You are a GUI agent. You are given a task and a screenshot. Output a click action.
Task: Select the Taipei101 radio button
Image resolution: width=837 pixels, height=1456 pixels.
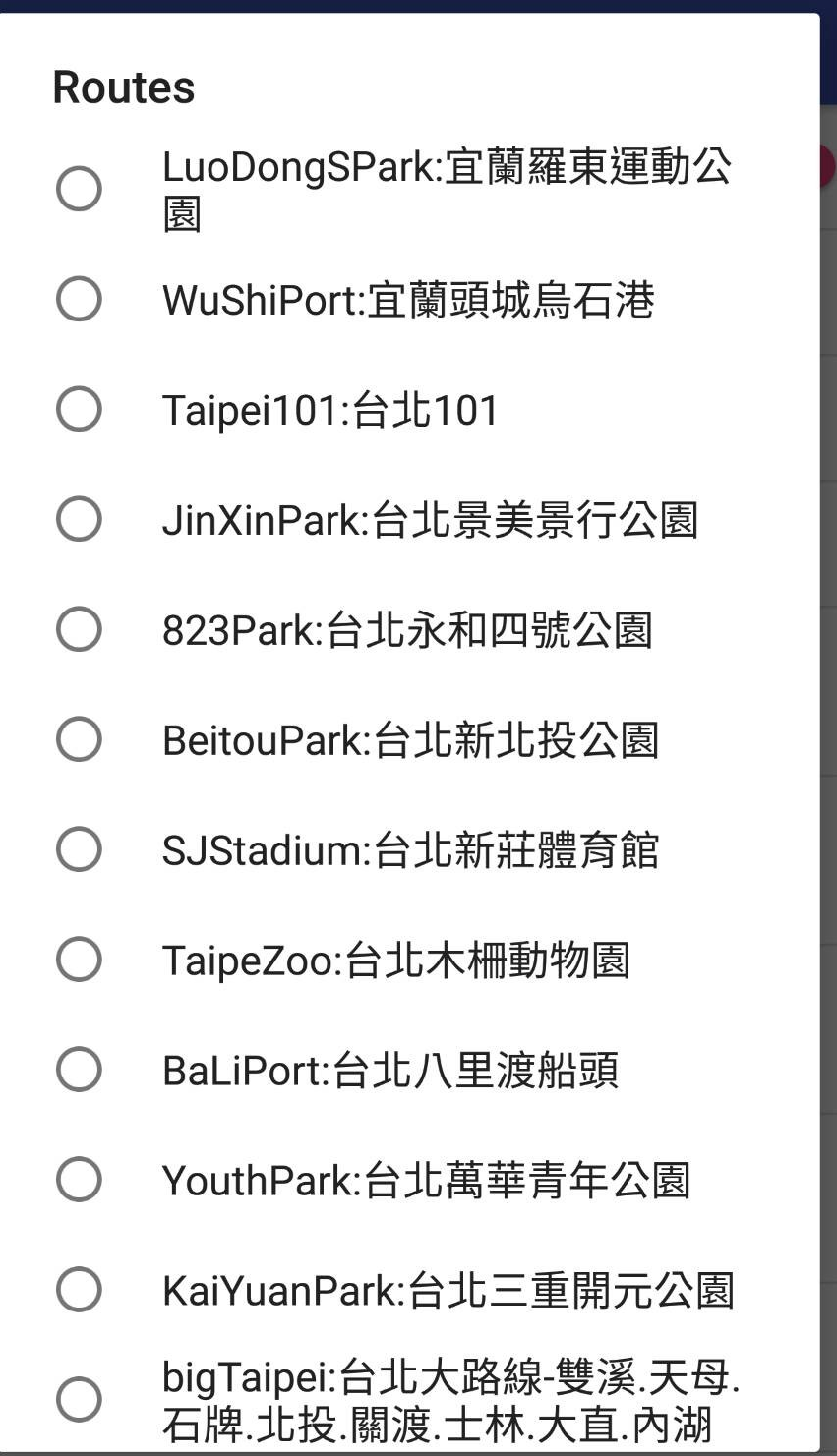point(79,409)
